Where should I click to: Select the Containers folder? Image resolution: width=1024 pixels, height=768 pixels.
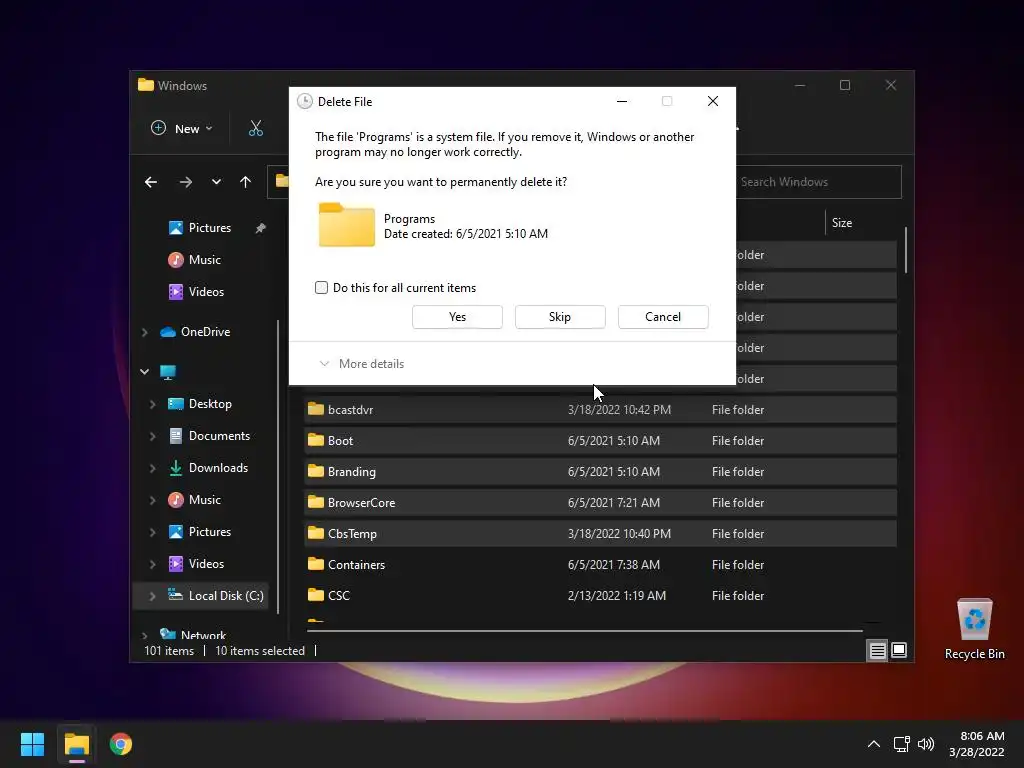coord(600,565)
